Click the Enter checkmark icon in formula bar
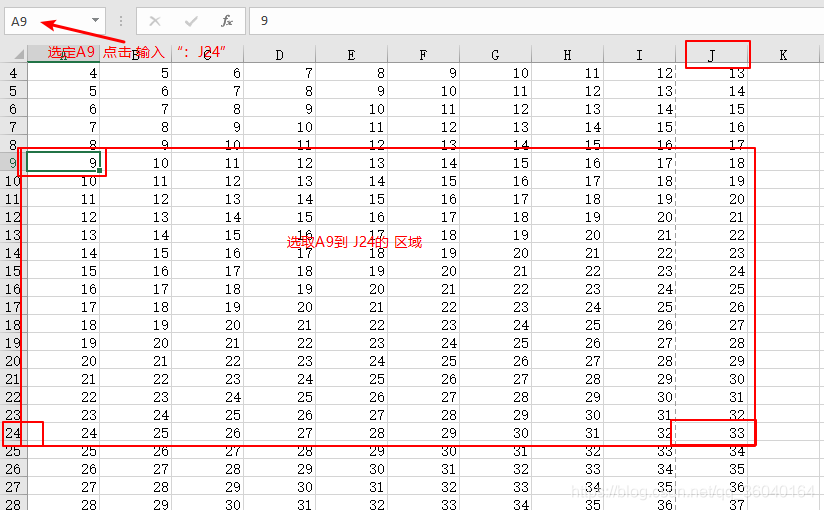This screenshot has width=824, height=510. pyautogui.click(x=191, y=20)
